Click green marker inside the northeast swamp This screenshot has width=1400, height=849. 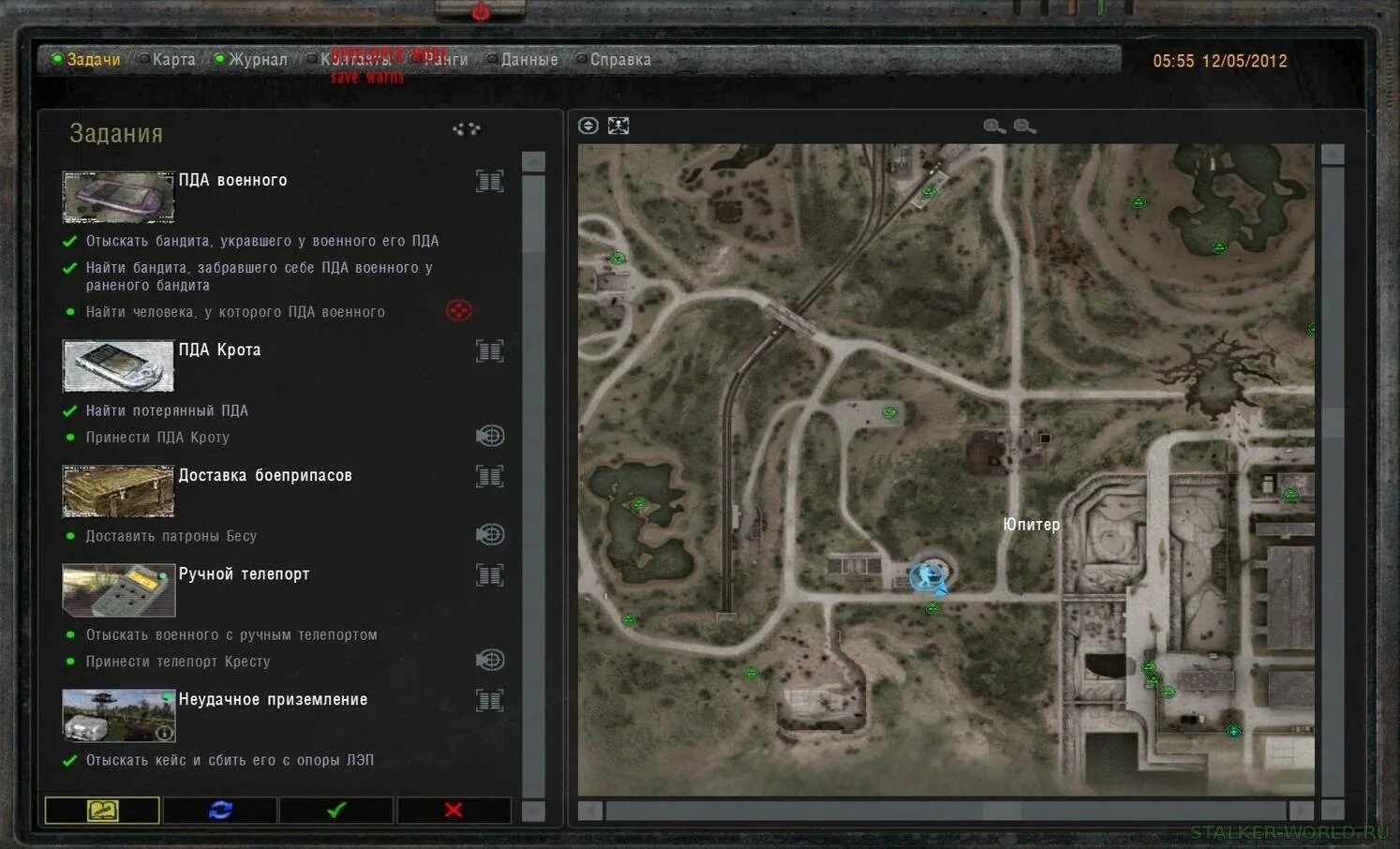[1219, 248]
